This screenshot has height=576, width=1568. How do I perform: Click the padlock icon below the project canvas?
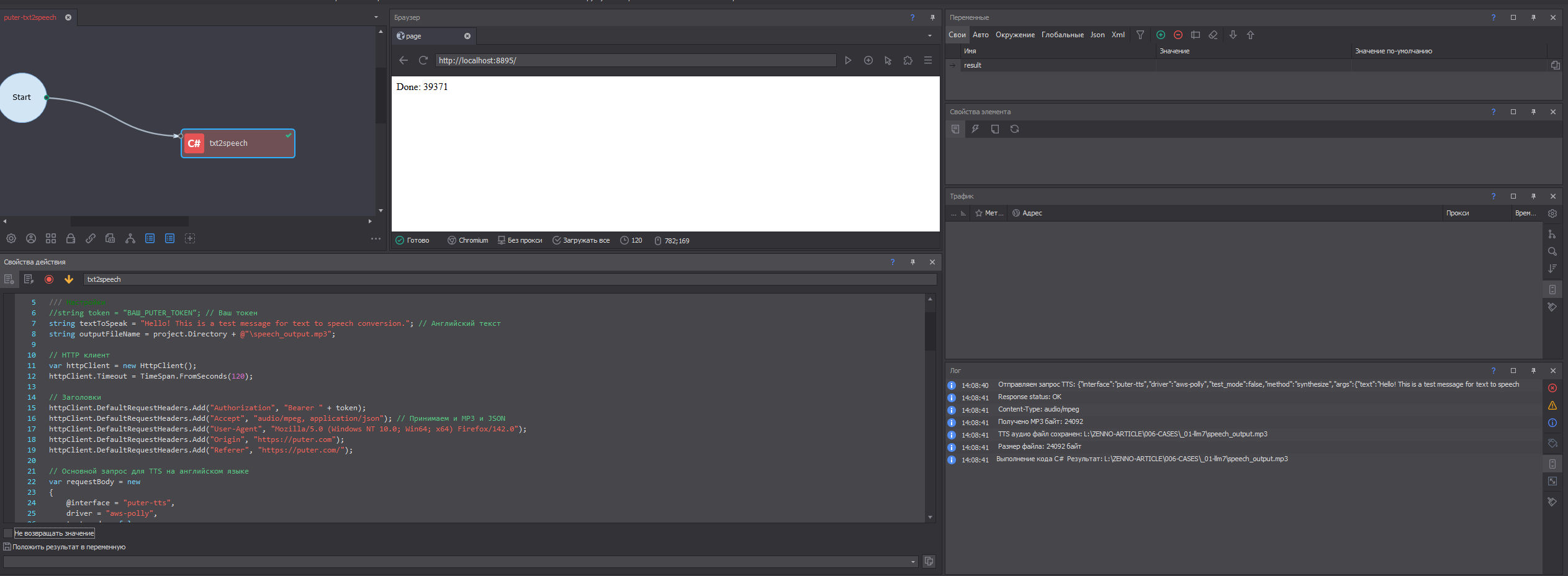coord(71,238)
